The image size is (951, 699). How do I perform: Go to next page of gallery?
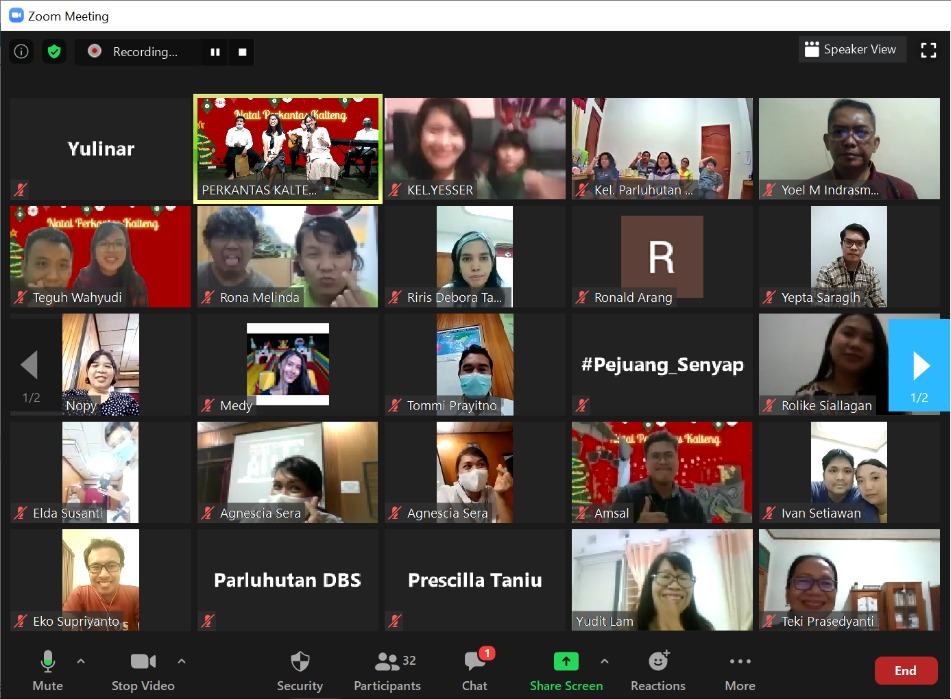point(919,365)
